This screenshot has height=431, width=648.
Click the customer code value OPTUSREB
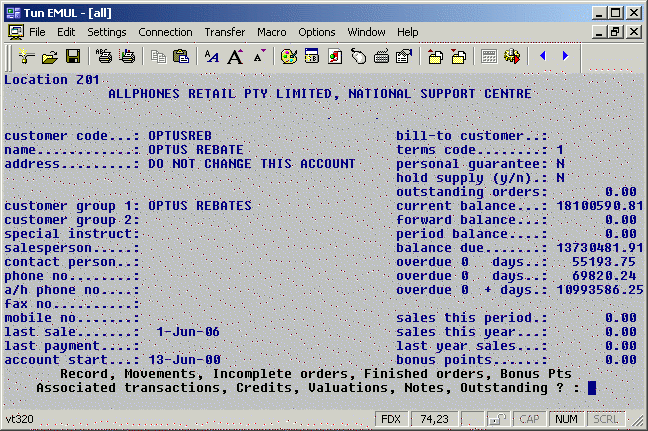pos(180,136)
